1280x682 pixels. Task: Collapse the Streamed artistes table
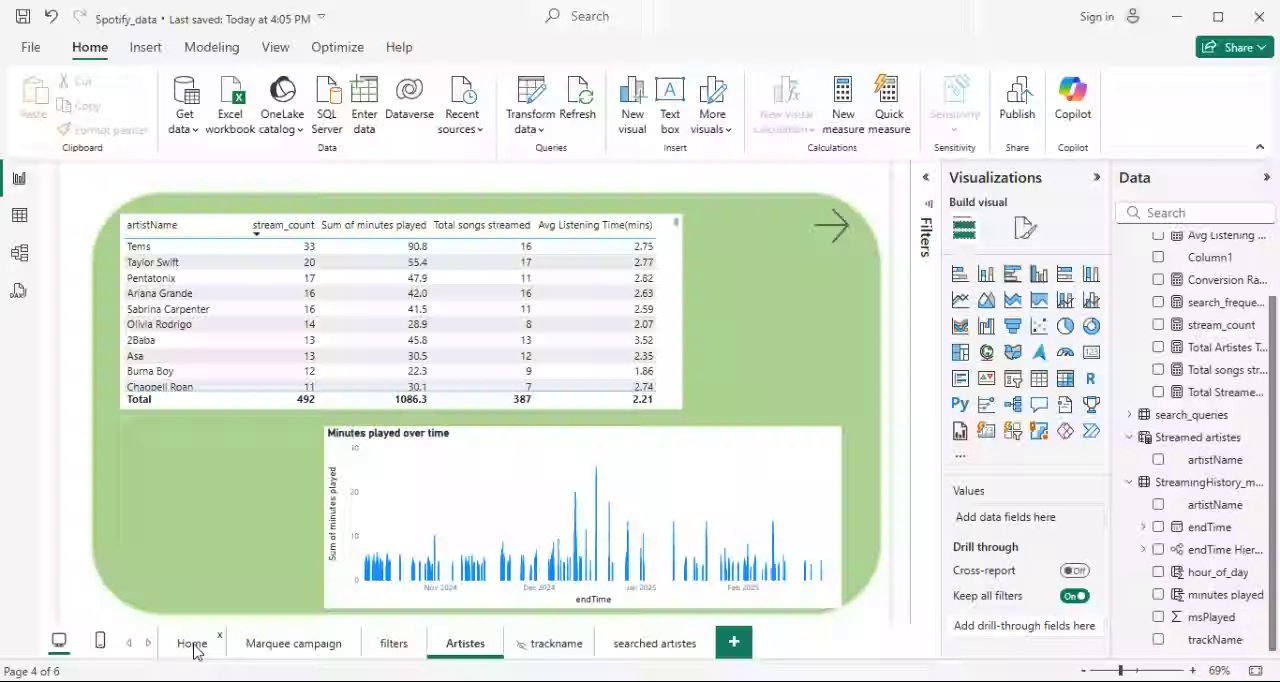[1130, 437]
